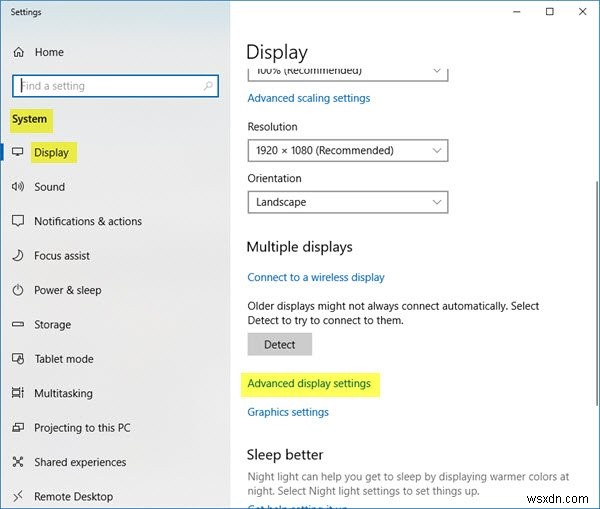Open Tablet mode settings
Viewport: 600px width, 509px height.
pyautogui.click(x=64, y=359)
